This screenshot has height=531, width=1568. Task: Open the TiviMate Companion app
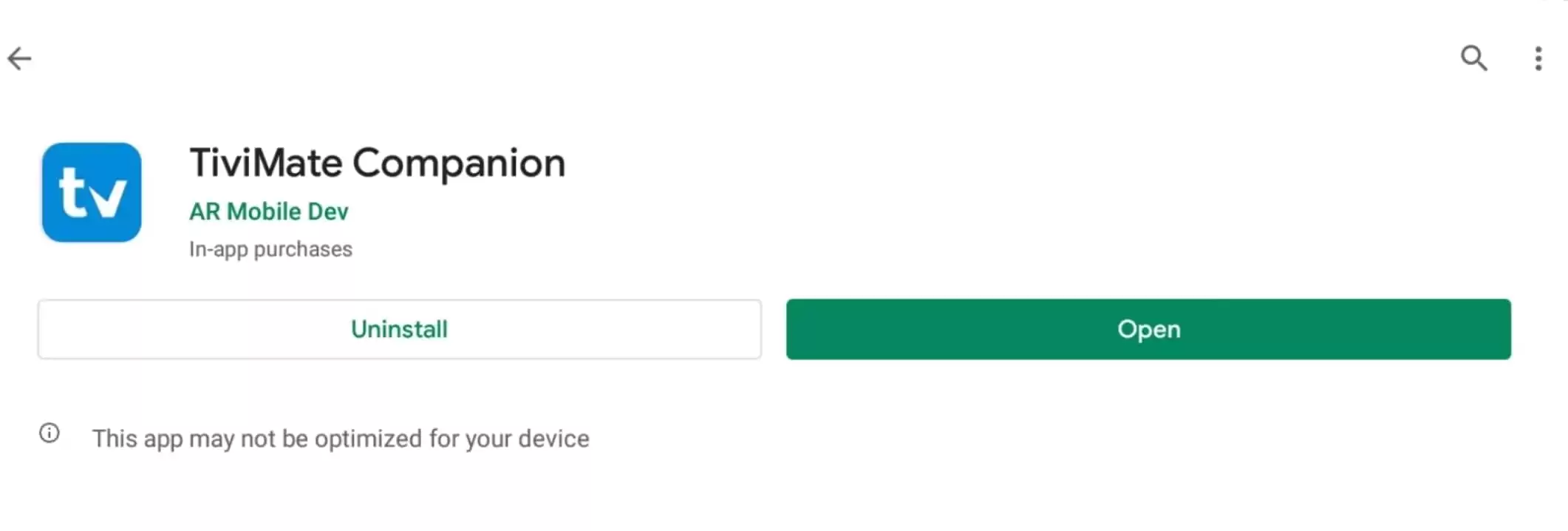(x=1148, y=329)
